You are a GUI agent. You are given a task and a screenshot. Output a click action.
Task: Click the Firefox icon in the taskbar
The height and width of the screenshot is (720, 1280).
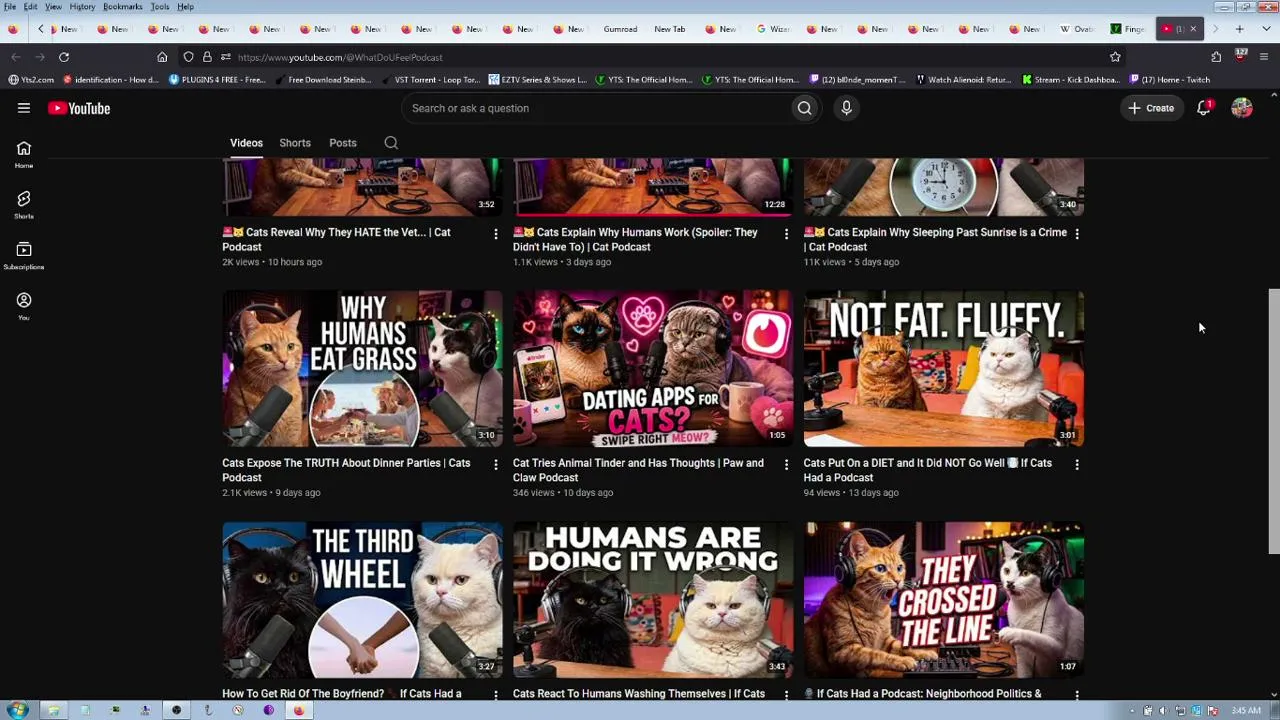click(298, 710)
